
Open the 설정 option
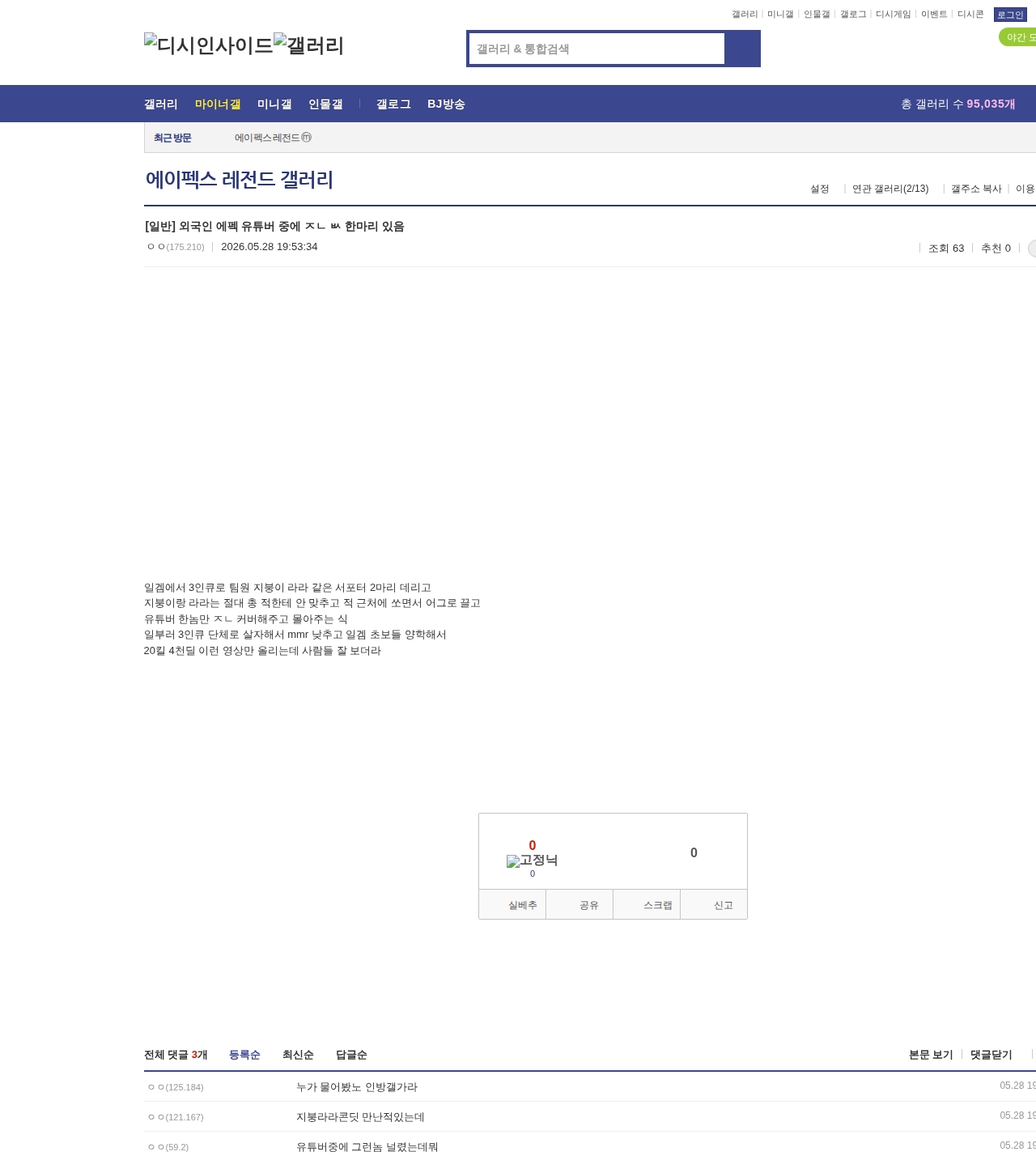[x=820, y=189]
